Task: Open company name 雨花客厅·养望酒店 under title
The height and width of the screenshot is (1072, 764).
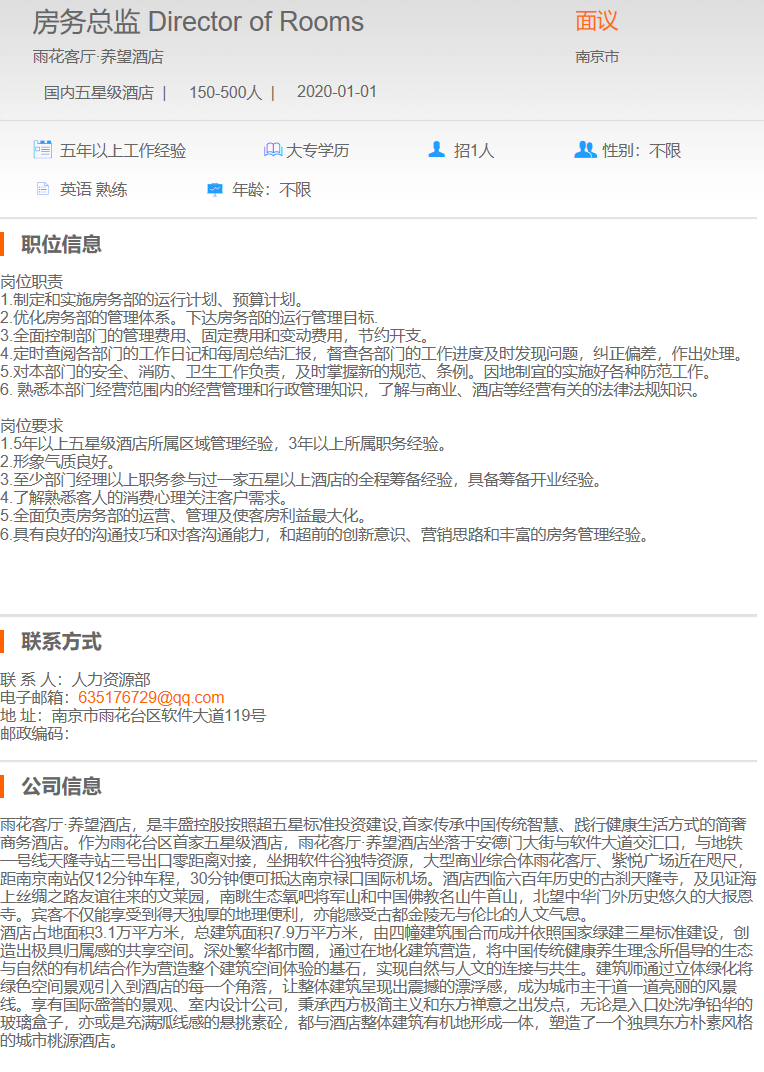Action: (x=98, y=57)
